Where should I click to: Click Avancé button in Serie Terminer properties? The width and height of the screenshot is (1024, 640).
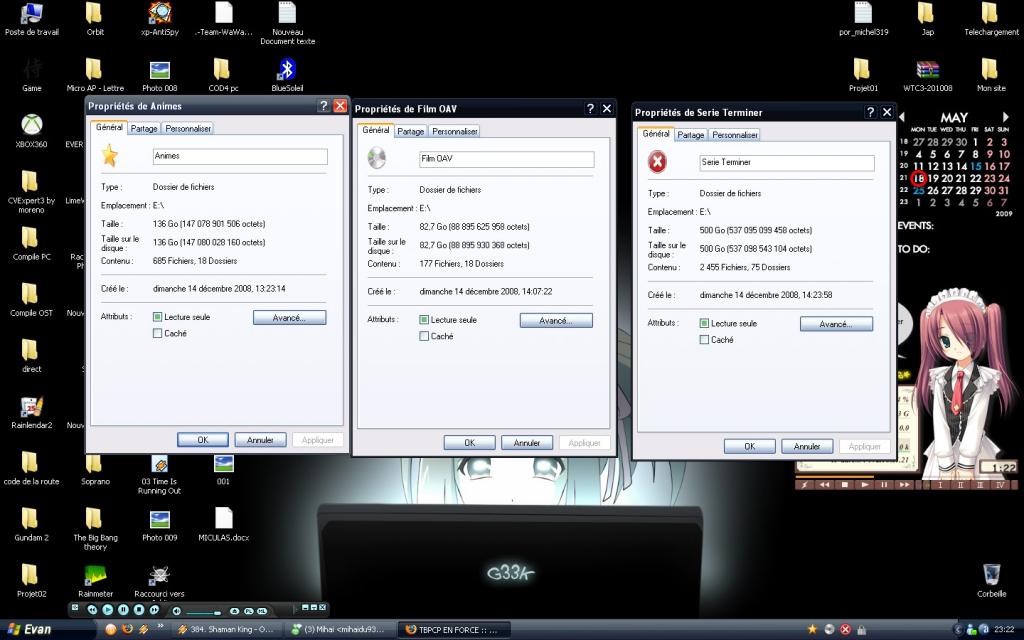[836, 323]
